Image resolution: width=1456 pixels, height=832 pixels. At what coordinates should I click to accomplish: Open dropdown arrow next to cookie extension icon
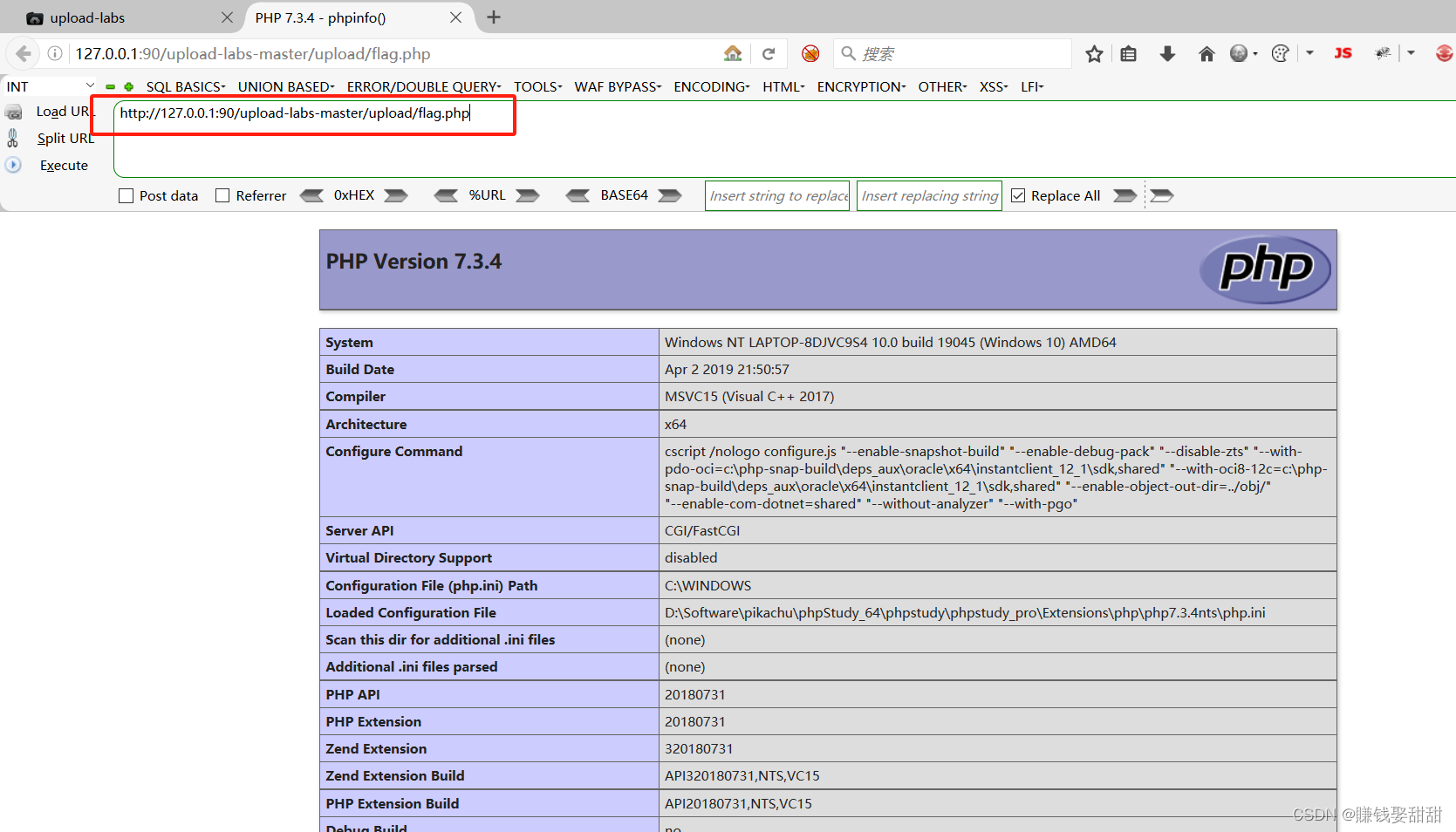(1309, 53)
